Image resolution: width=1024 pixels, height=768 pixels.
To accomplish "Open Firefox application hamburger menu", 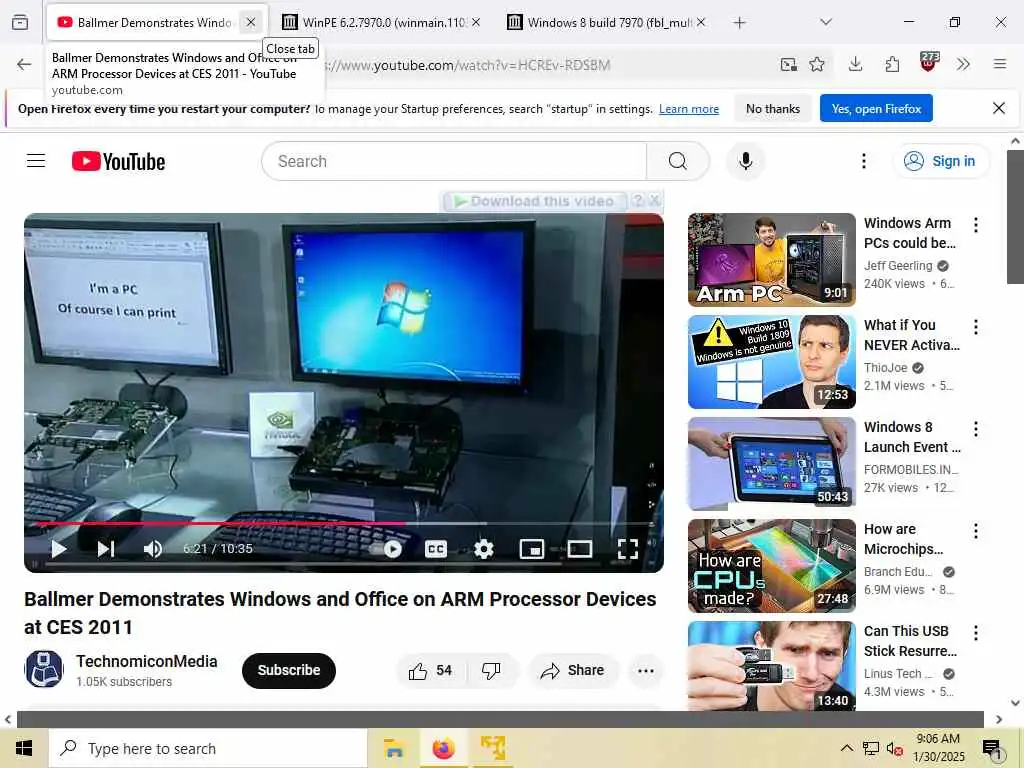I will click(x=1000, y=64).
